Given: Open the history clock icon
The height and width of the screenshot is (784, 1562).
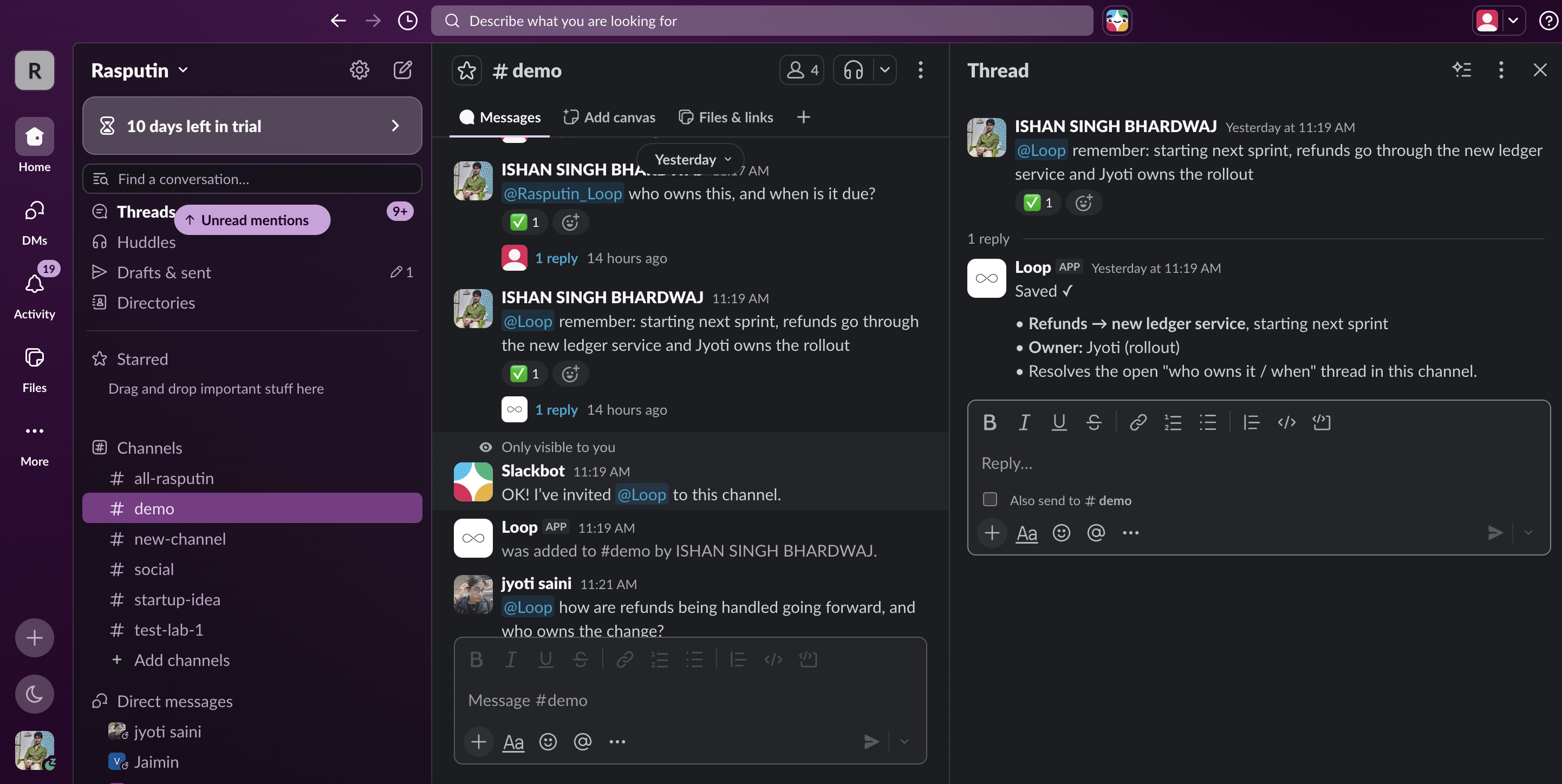Looking at the screenshot, I should (x=407, y=21).
